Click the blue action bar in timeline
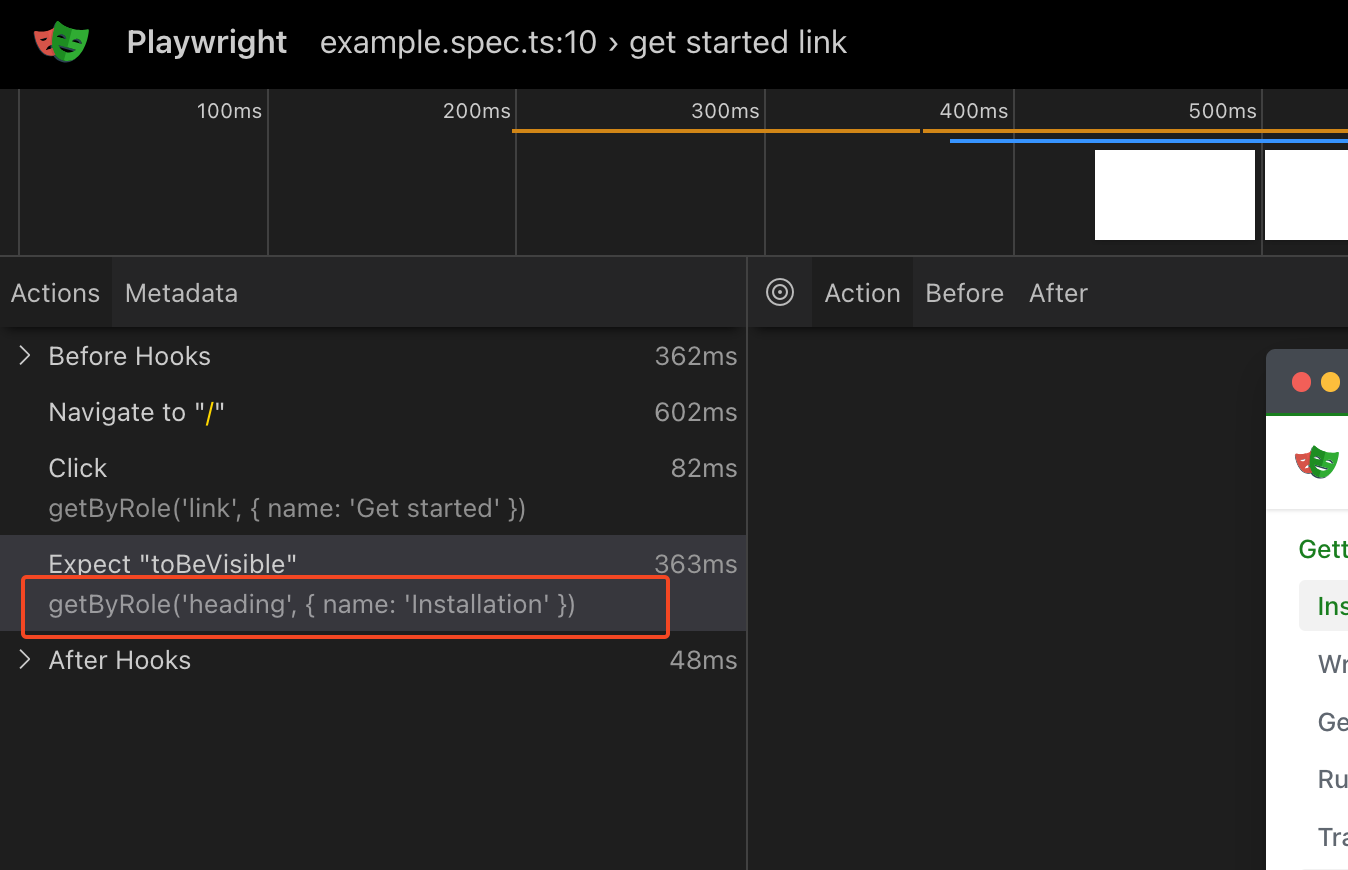 (x=1149, y=141)
